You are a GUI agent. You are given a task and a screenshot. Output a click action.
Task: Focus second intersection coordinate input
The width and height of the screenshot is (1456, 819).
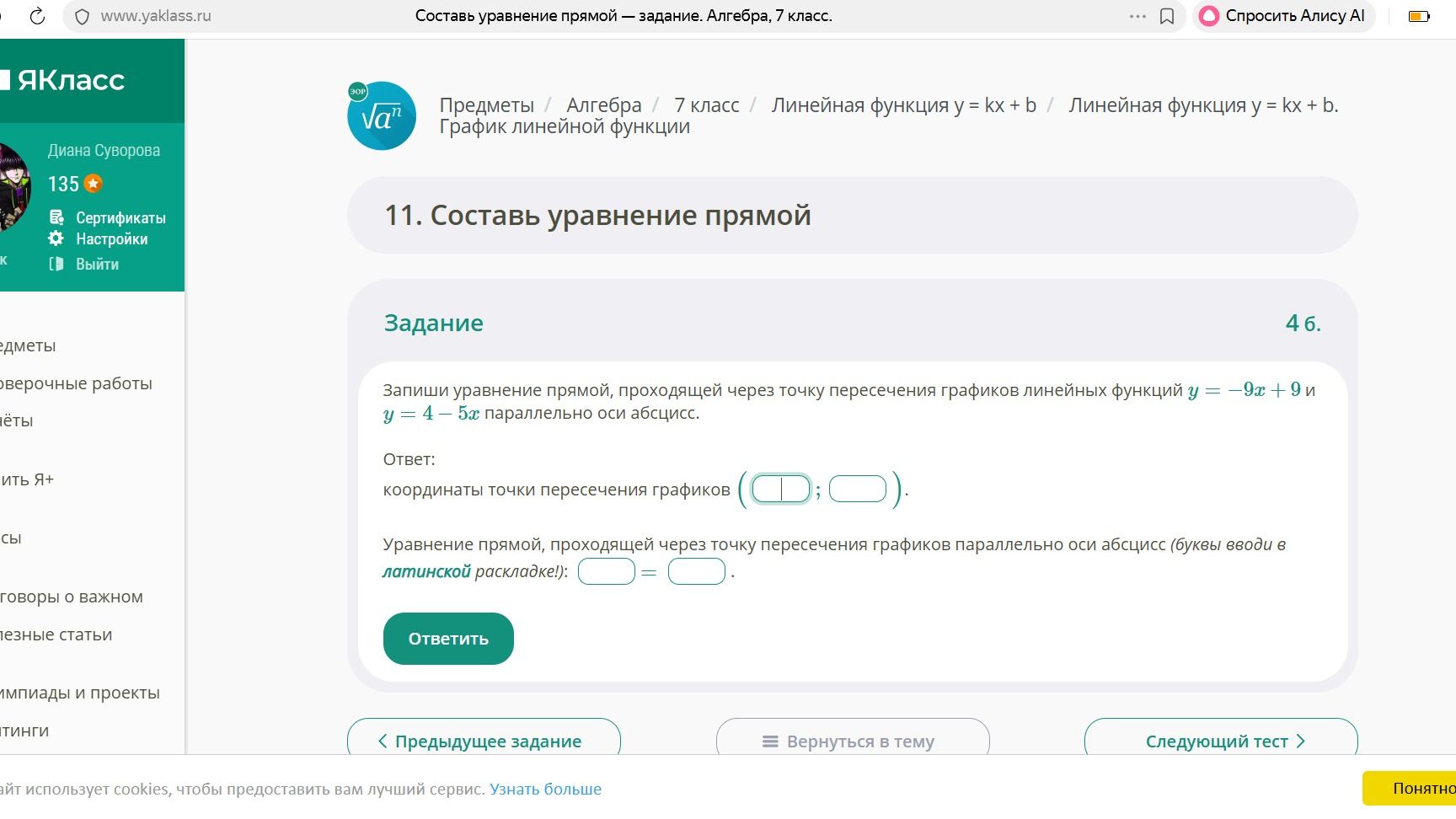[x=858, y=489]
